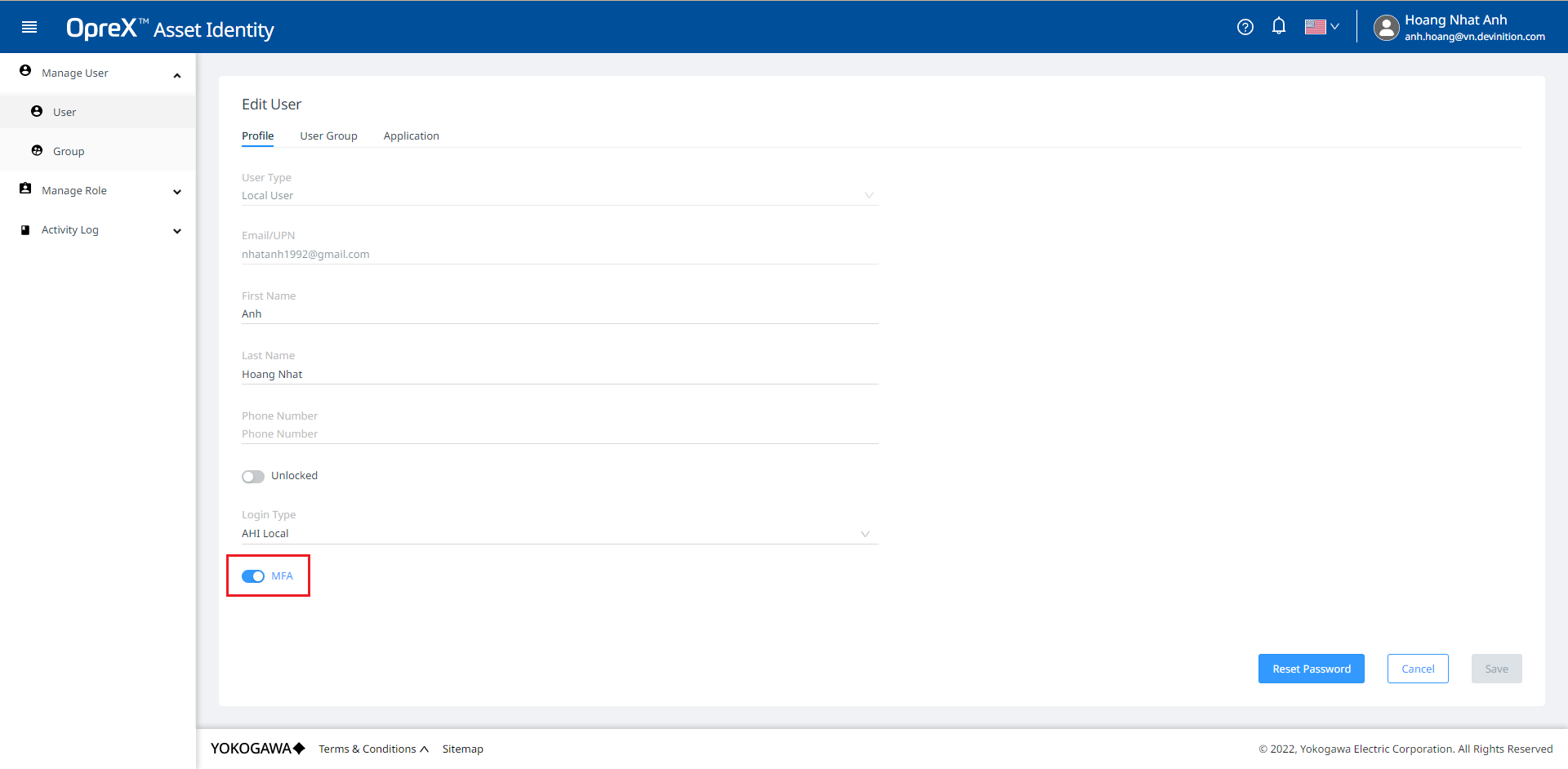Click the user avatar icon
The height and width of the screenshot is (769, 1568).
(1386, 28)
